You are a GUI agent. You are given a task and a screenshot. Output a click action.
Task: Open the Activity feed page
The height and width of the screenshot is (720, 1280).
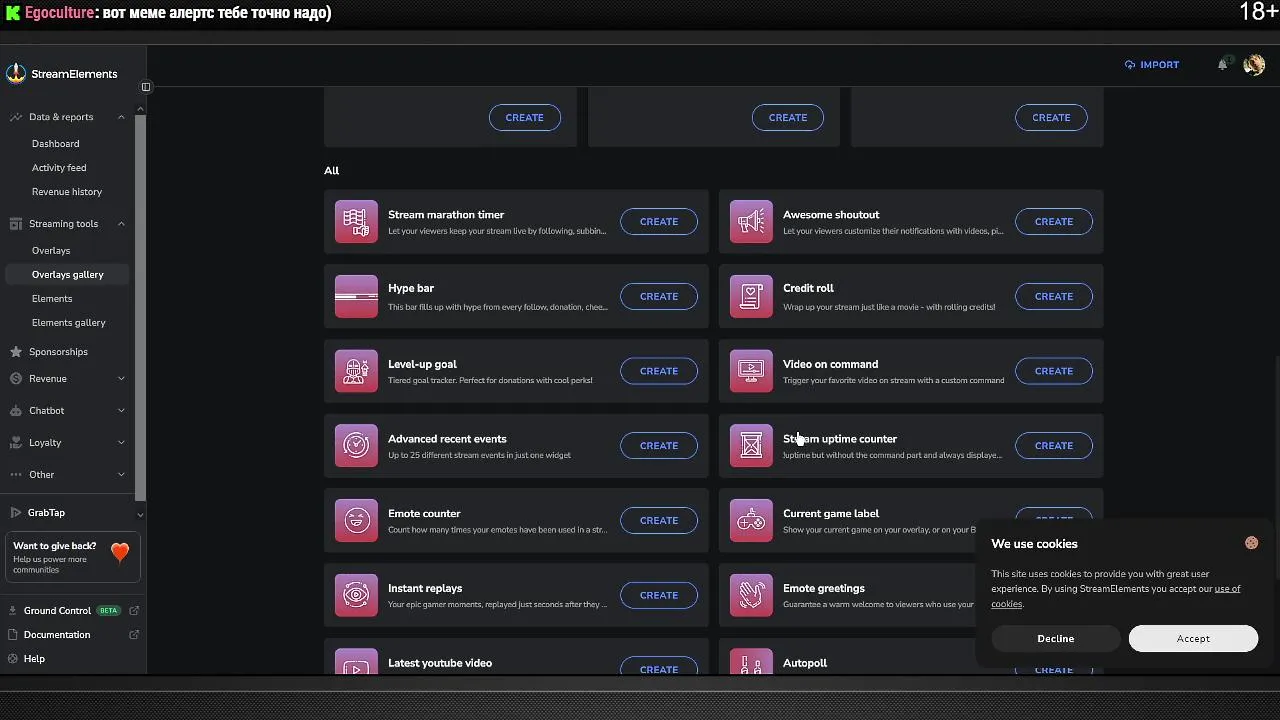point(59,168)
